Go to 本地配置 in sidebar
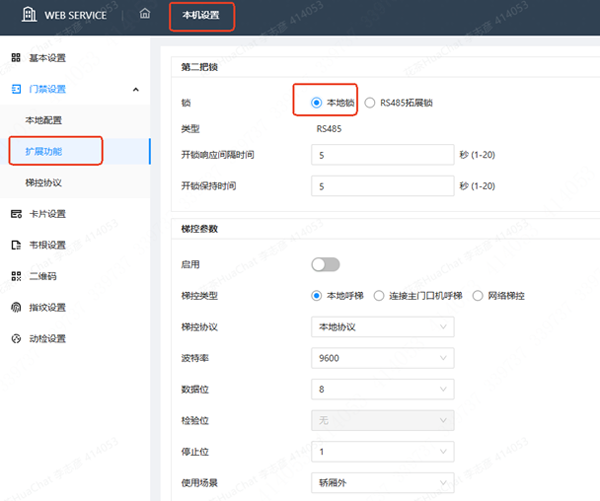The width and height of the screenshot is (600, 501). pyautogui.click(x=45, y=120)
